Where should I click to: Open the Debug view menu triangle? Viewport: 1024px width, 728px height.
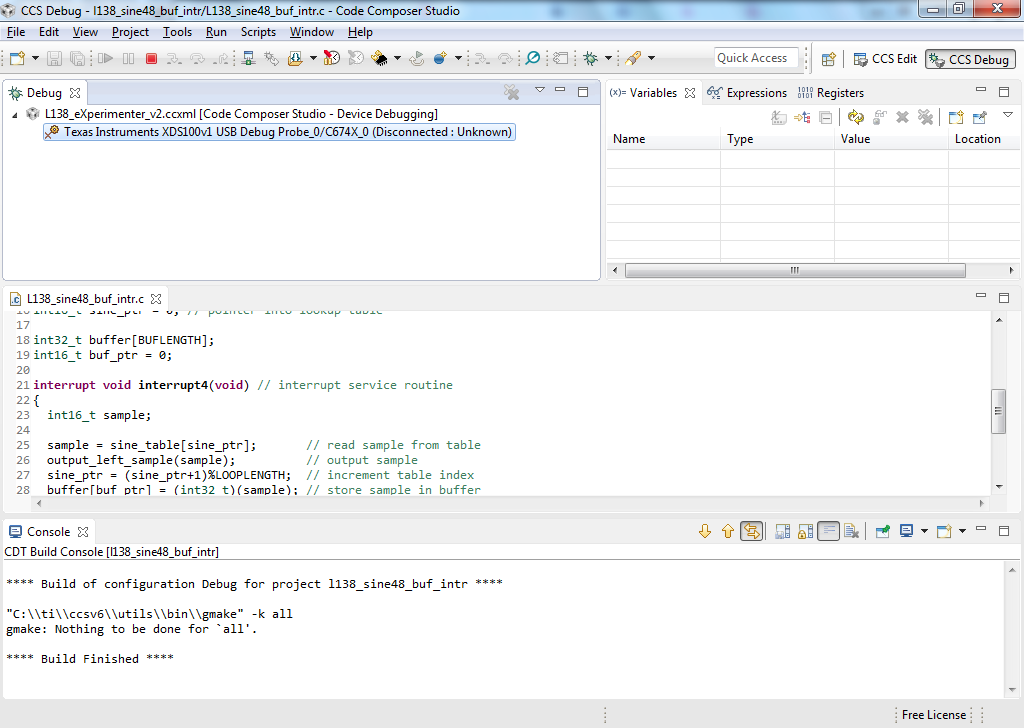539,90
